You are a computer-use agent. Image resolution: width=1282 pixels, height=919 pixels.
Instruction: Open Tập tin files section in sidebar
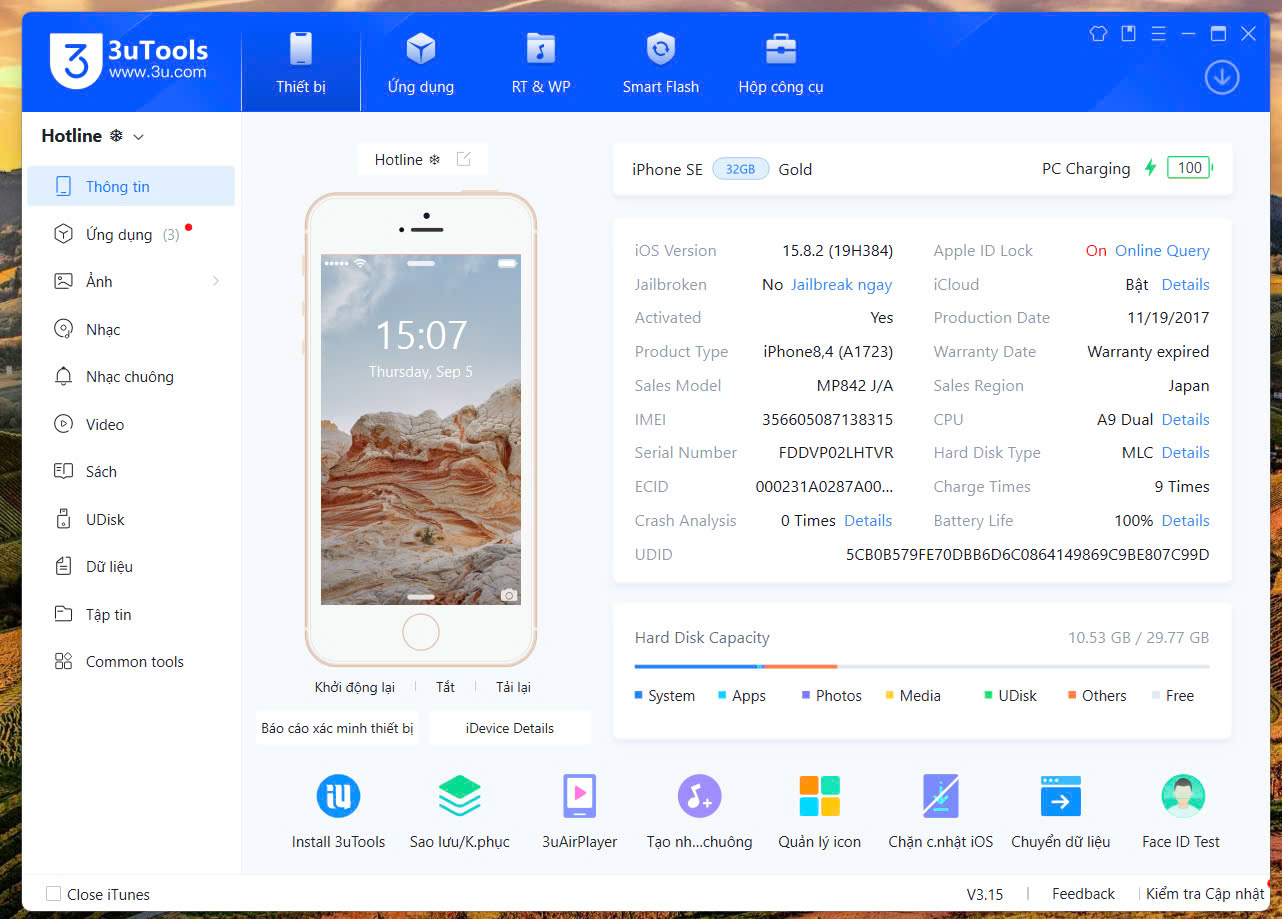131,614
